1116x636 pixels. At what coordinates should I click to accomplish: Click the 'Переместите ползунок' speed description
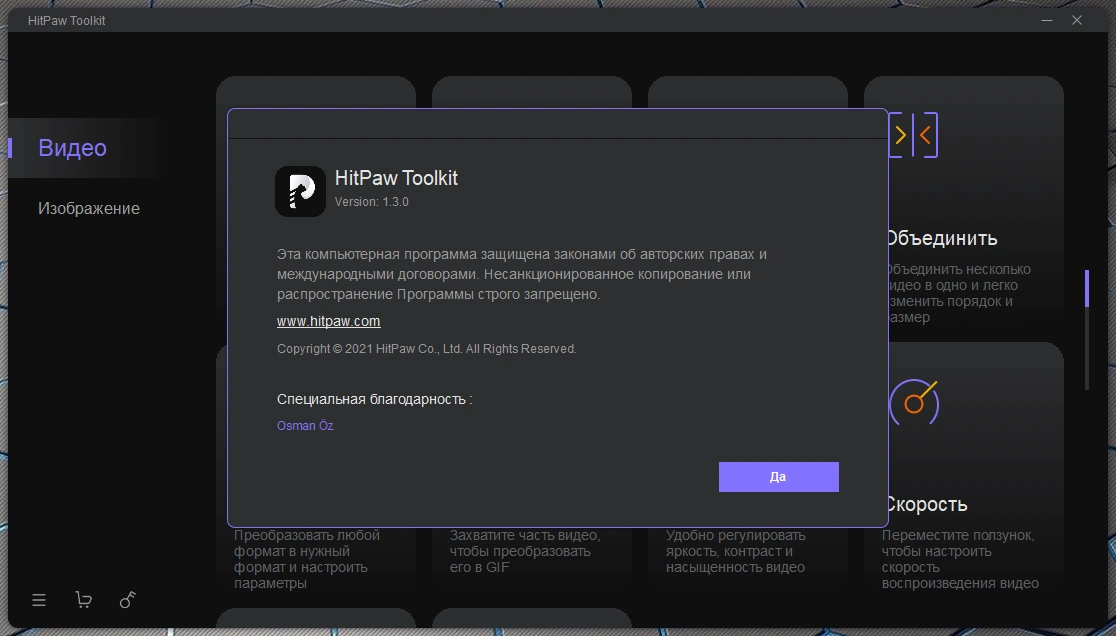(960, 559)
